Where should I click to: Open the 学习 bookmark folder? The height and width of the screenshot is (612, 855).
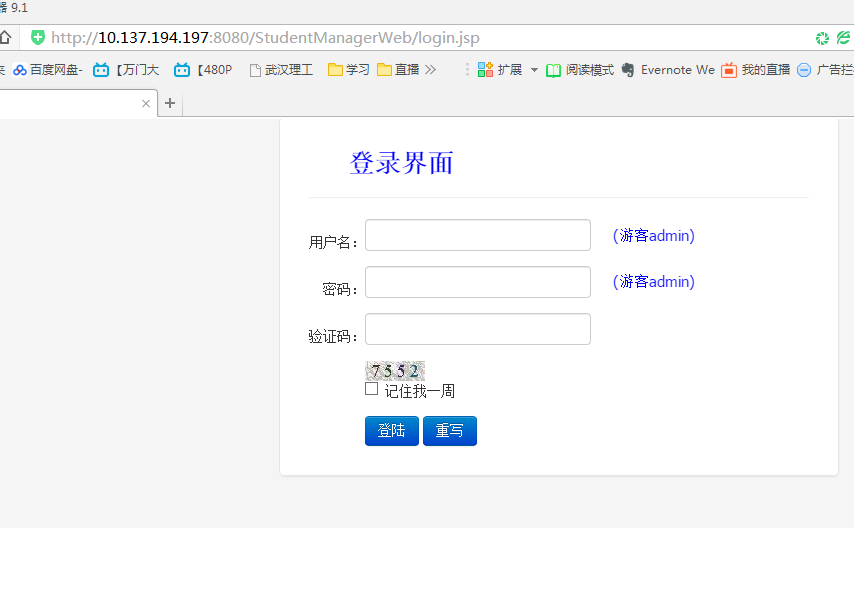pos(349,70)
